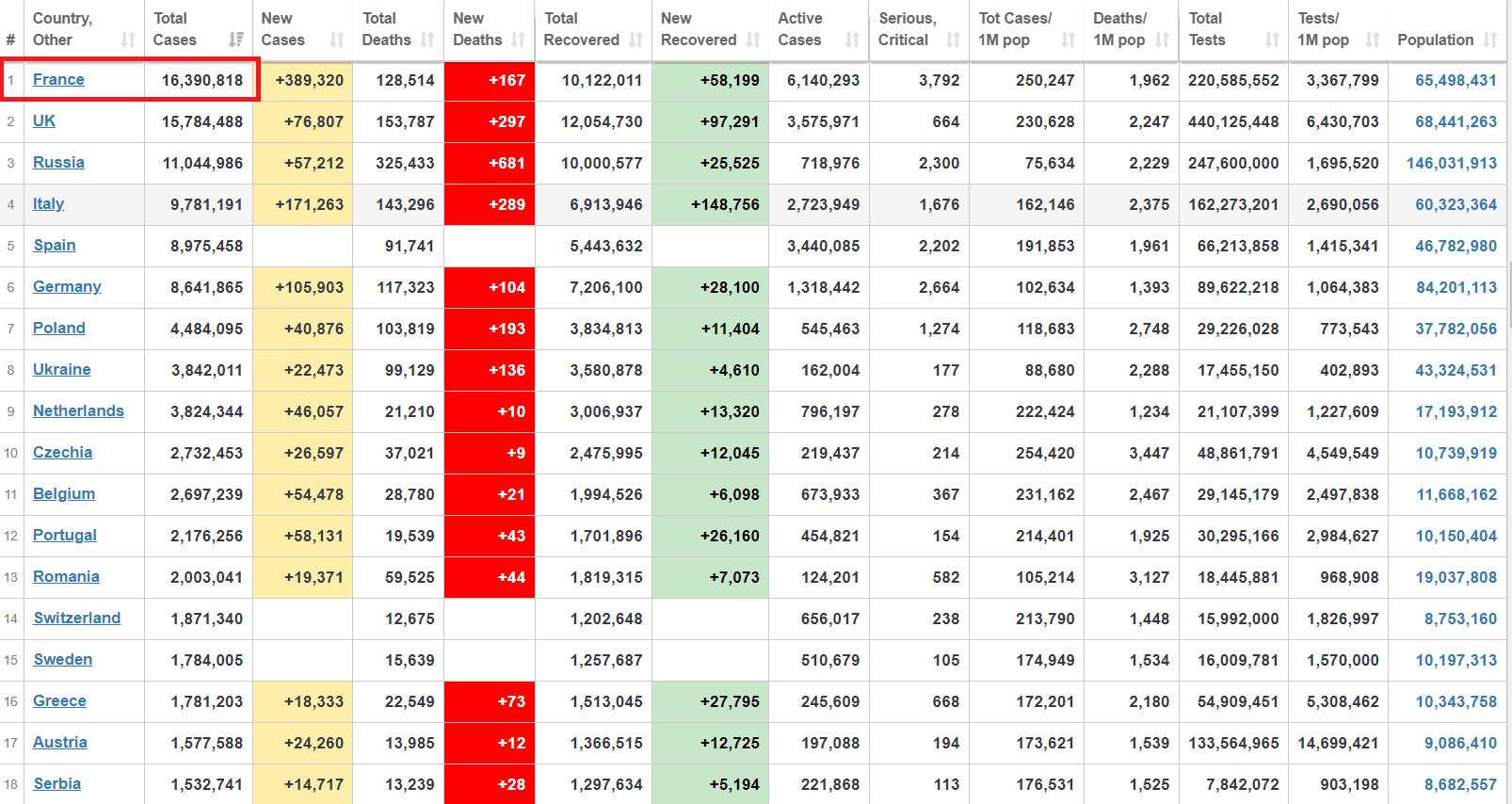Select France new cases value +389,320
The height and width of the screenshot is (804, 1512).
point(309,80)
